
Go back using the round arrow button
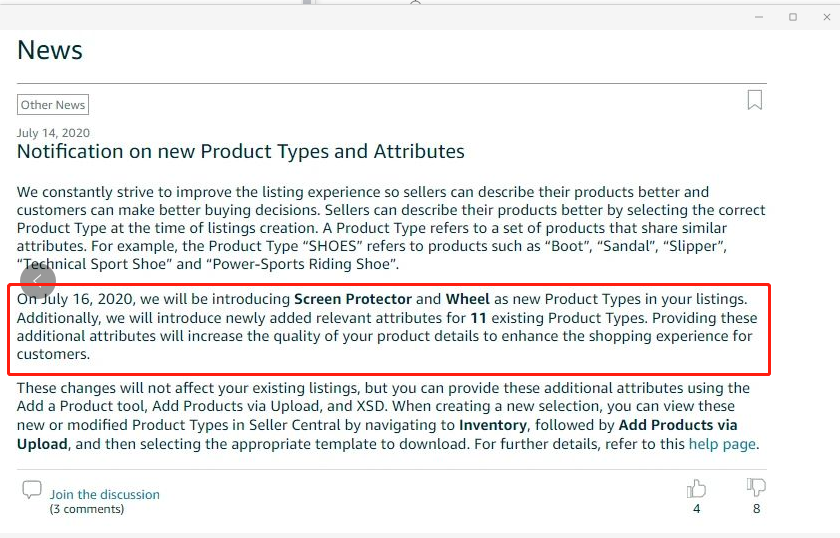pos(38,280)
